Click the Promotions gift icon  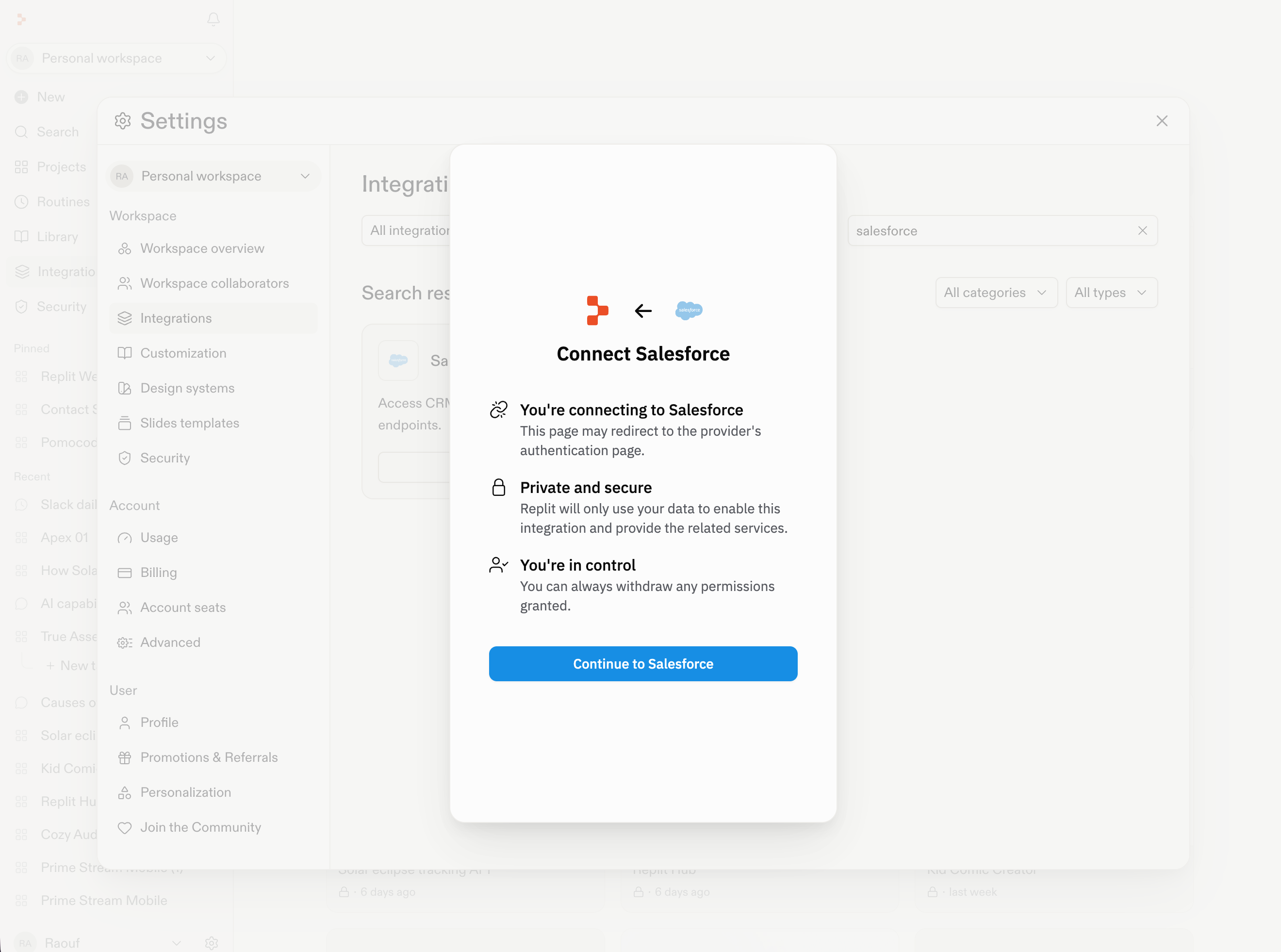click(125, 757)
